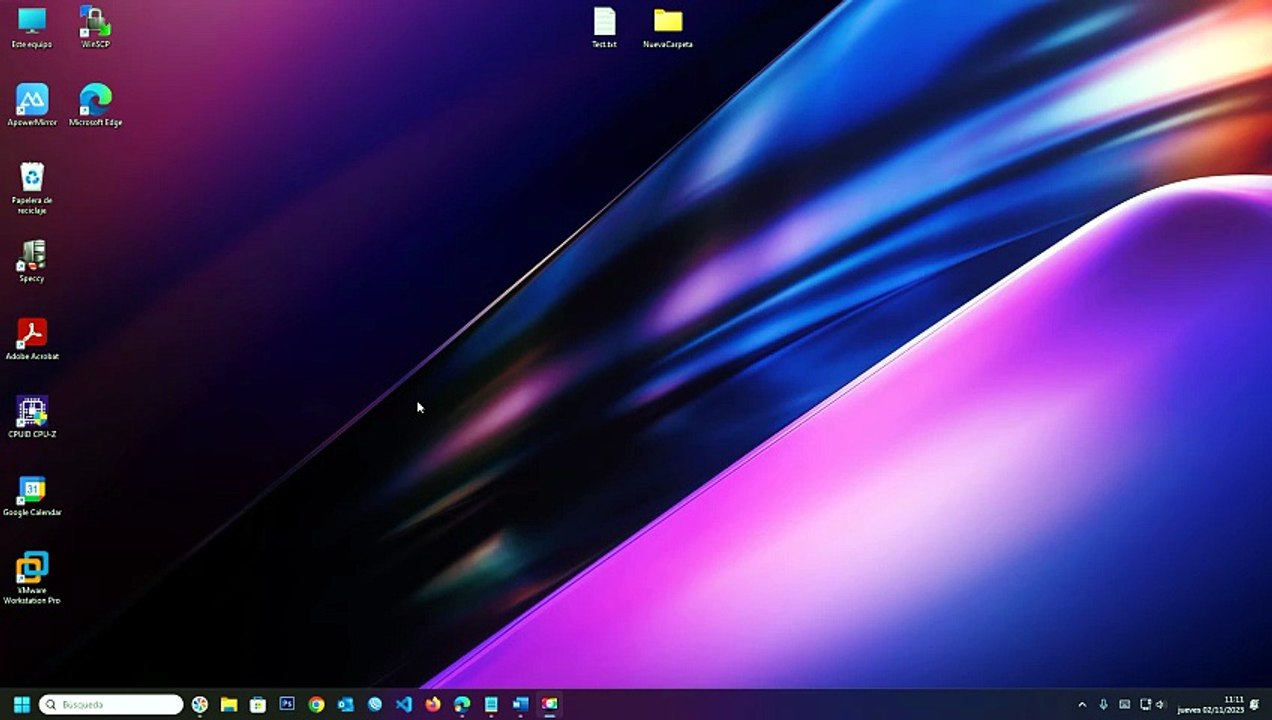
Task: Select the CPUID CPU-Z desktop shortcut
Action: 32,417
